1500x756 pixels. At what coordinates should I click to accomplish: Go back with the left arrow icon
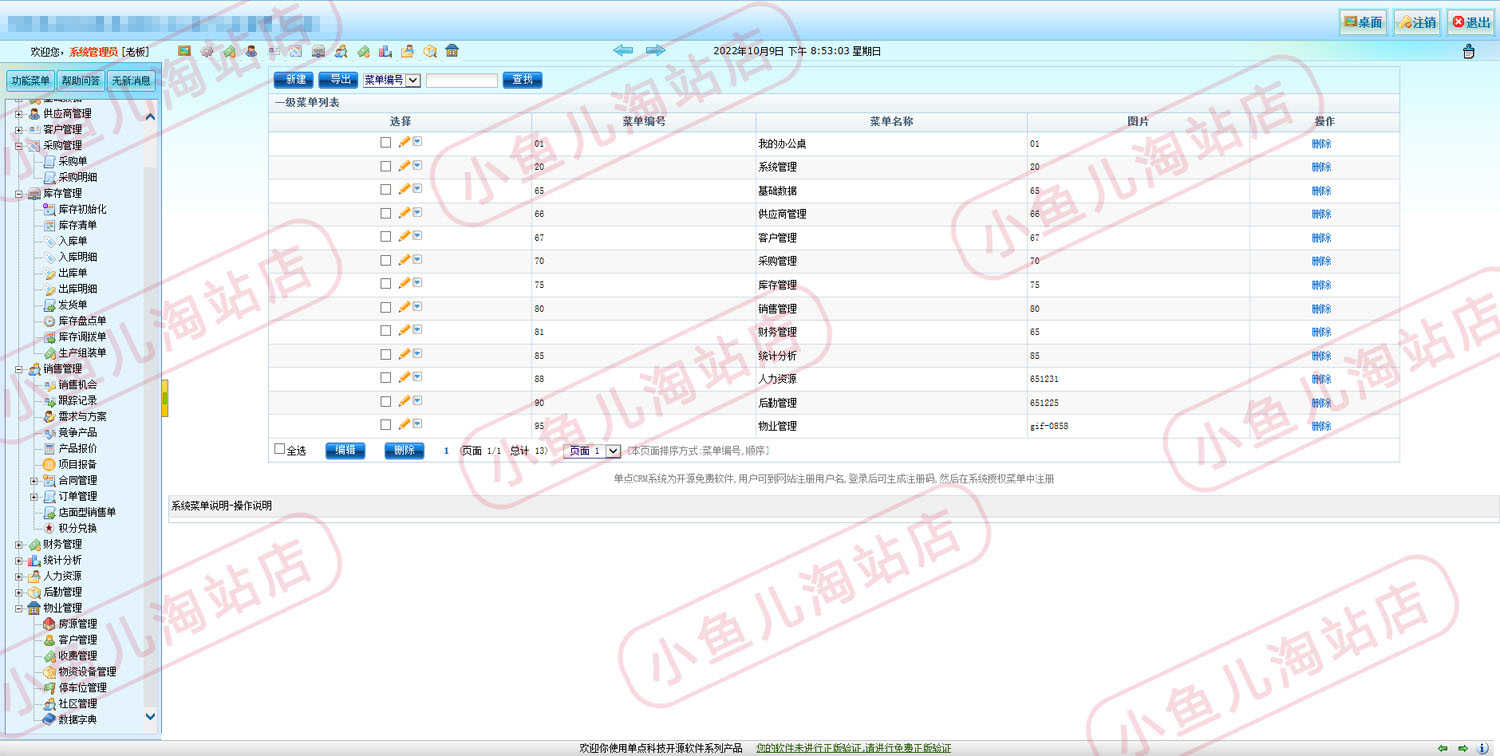623,50
